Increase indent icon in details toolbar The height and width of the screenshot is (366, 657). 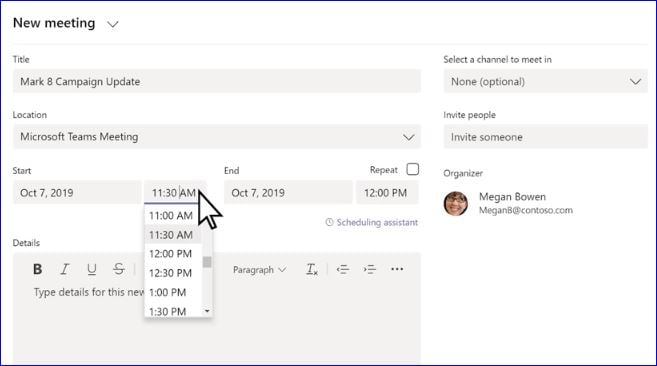point(370,269)
